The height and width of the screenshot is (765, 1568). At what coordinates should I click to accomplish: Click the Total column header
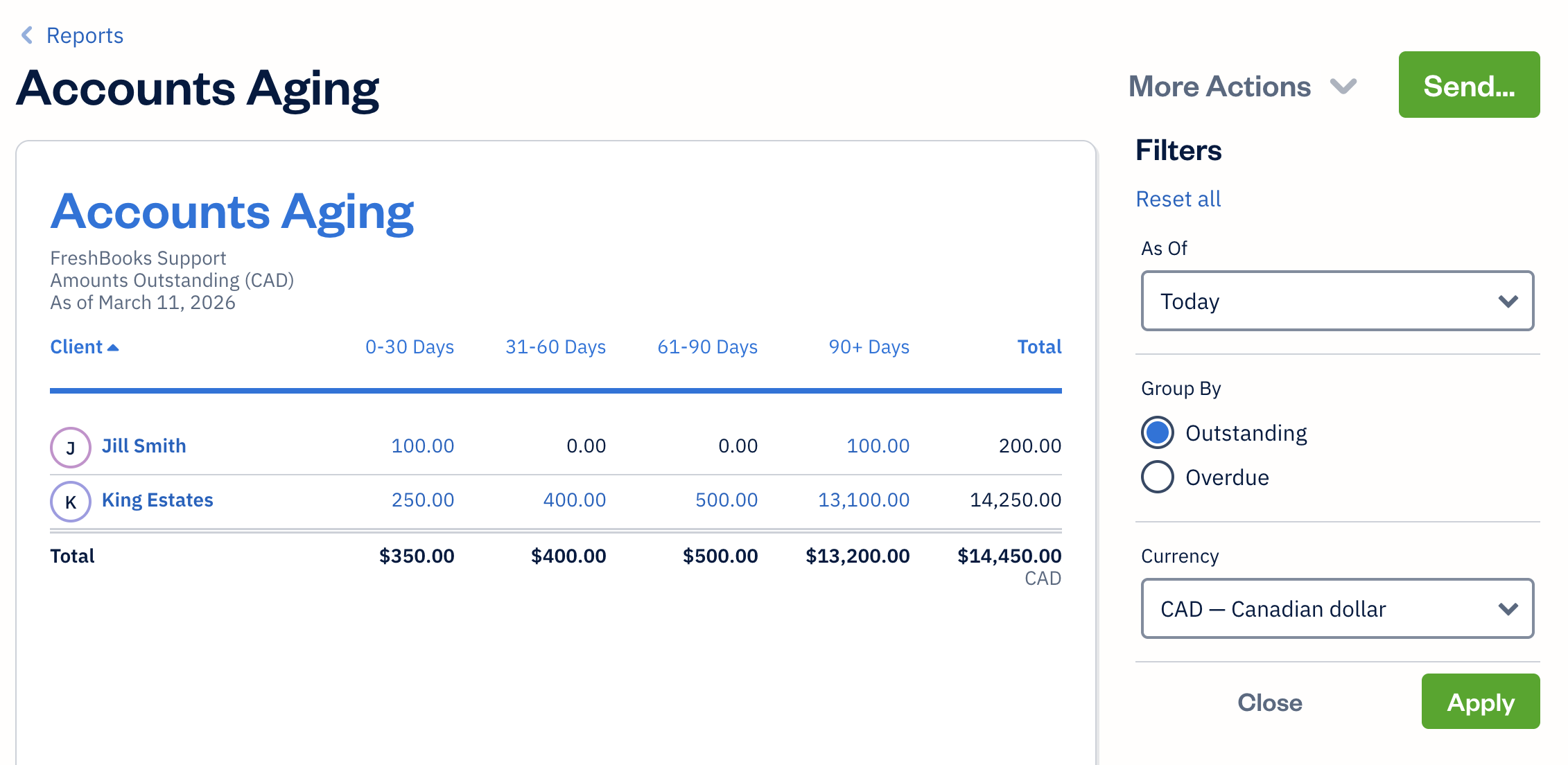pos(1039,346)
